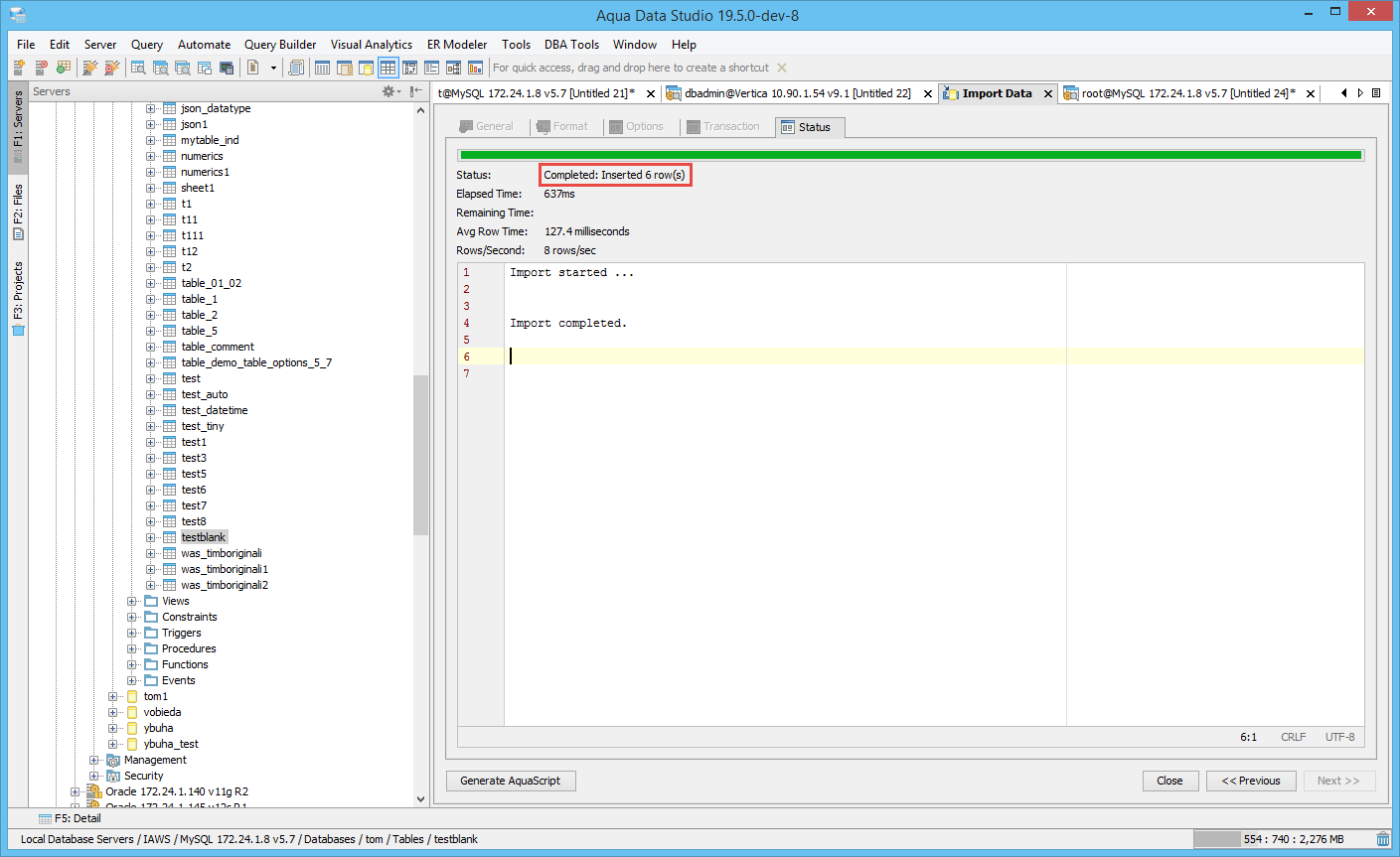Expand the Security node
The image size is (1400, 857).
(x=94, y=776)
